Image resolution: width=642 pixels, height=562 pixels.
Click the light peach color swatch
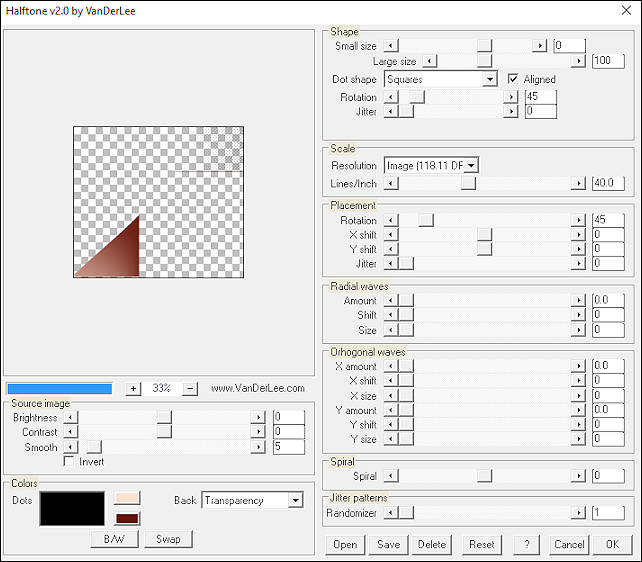[x=127, y=498]
